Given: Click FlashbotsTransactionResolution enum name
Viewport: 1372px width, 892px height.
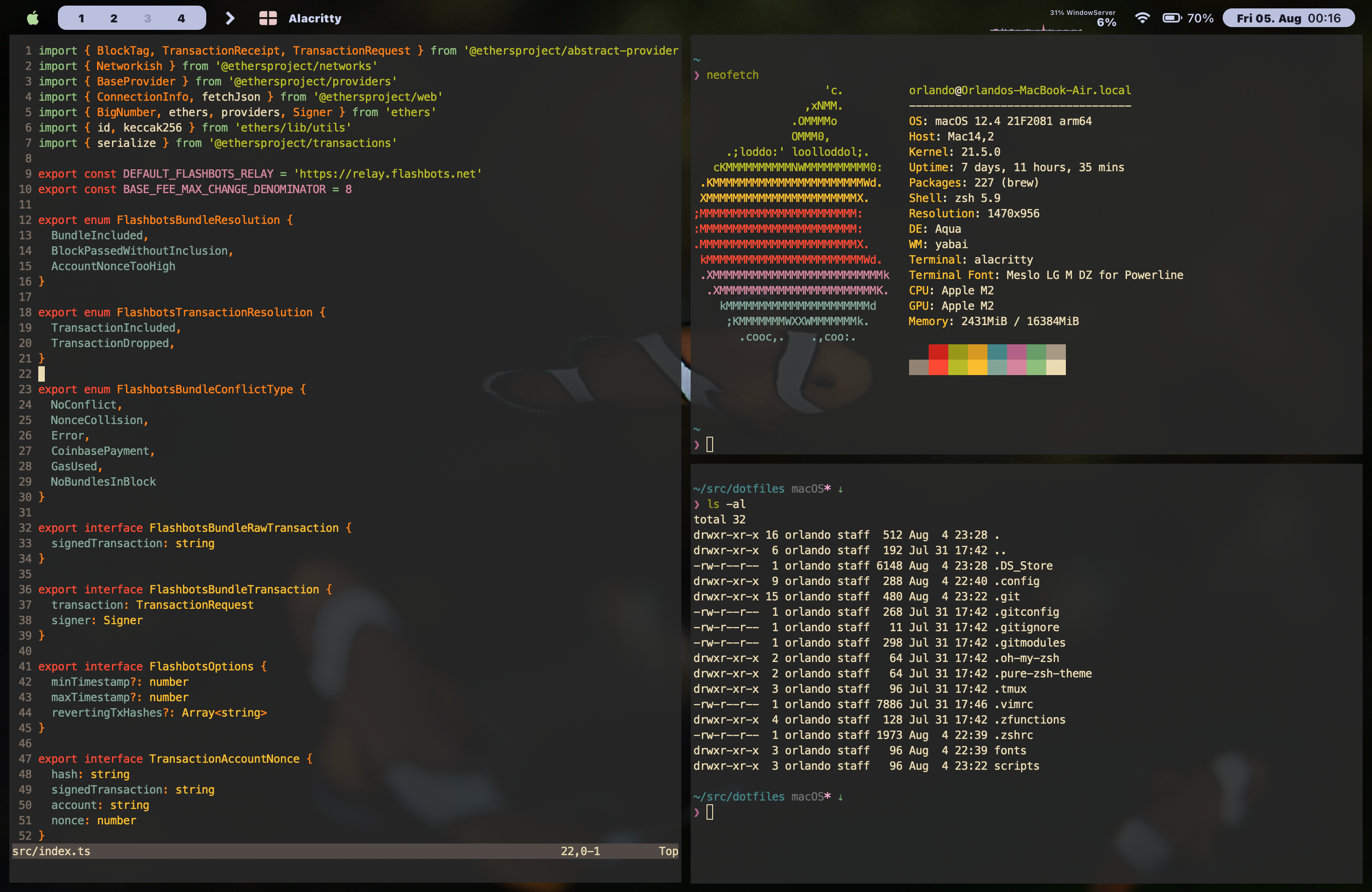Looking at the screenshot, I should coord(215,312).
